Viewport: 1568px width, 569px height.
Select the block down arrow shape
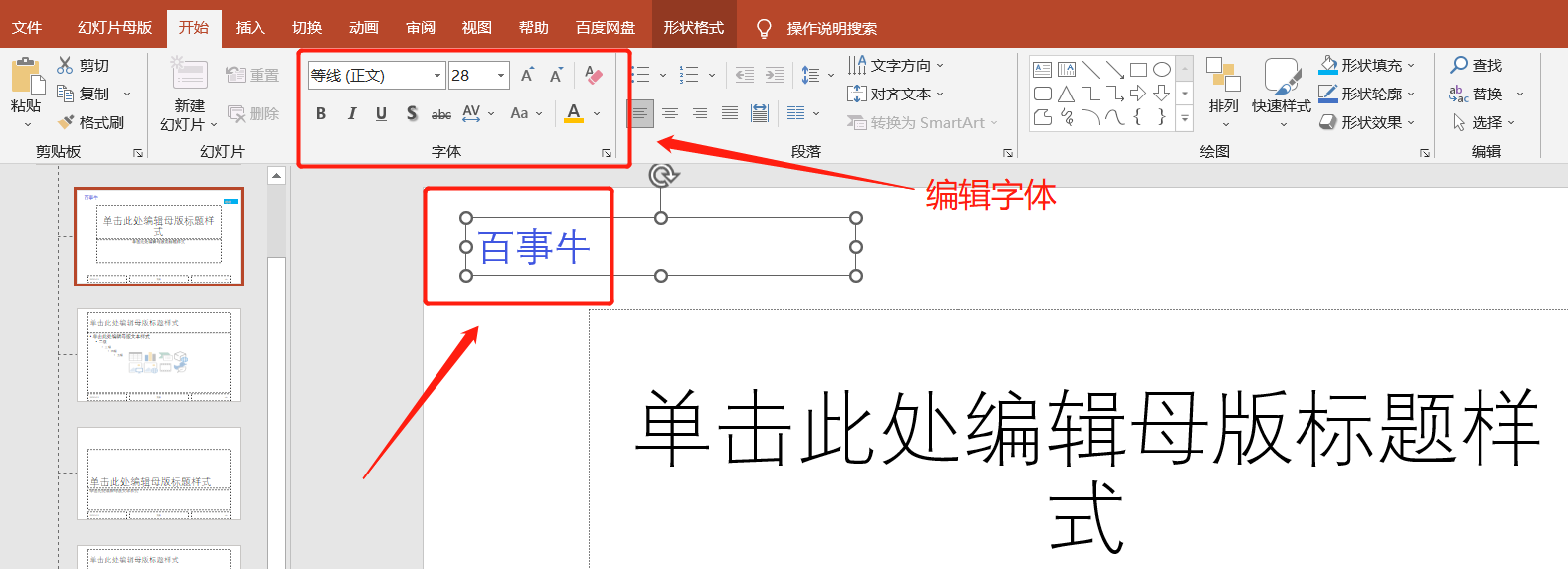pyautogui.click(x=1161, y=94)
